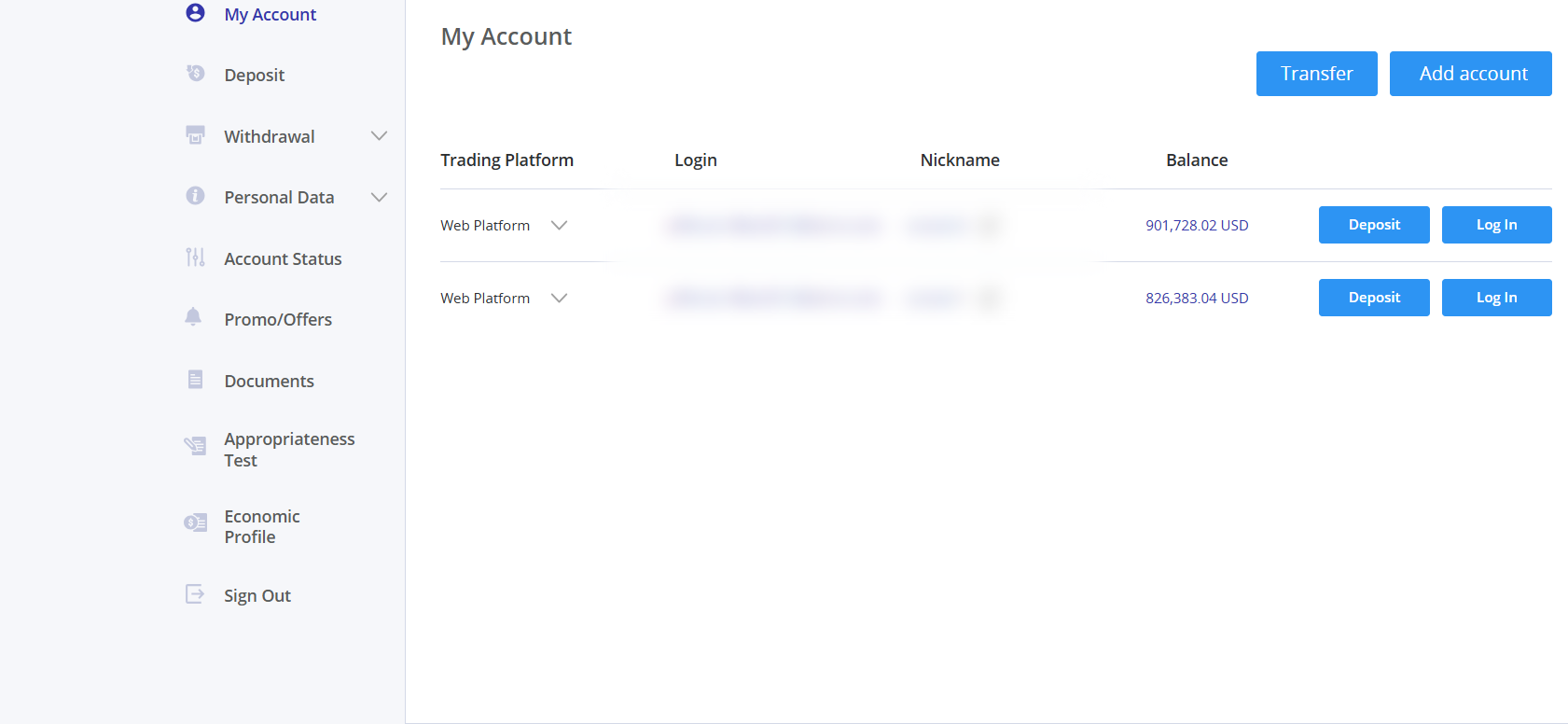Click the Economic Profile icon
Screen dimensions: 1568x724
195,522
